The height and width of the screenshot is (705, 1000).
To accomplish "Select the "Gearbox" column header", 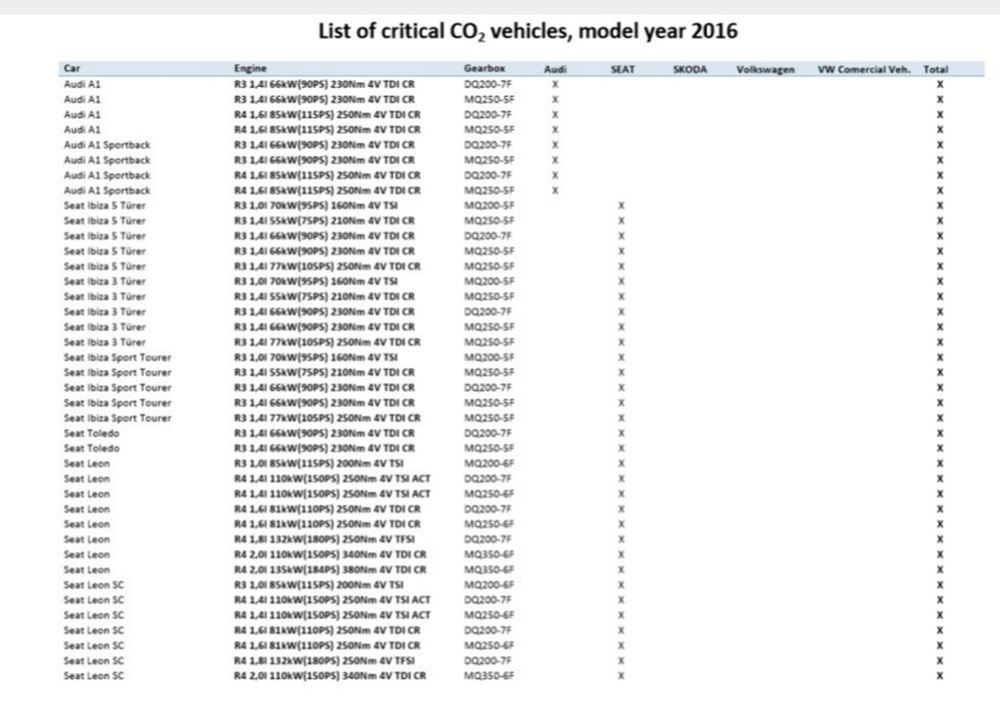I will [x=484, y=68].
